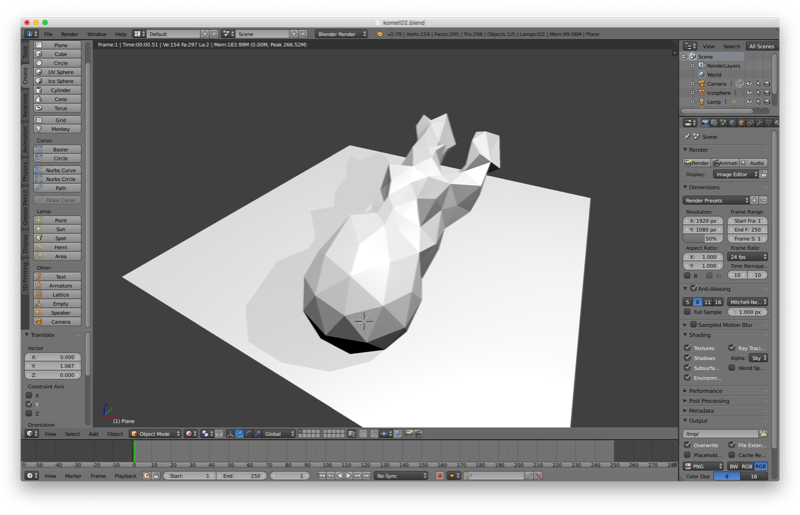Click the Animation render button
The image size is (800, 515).
coord(727,162)
